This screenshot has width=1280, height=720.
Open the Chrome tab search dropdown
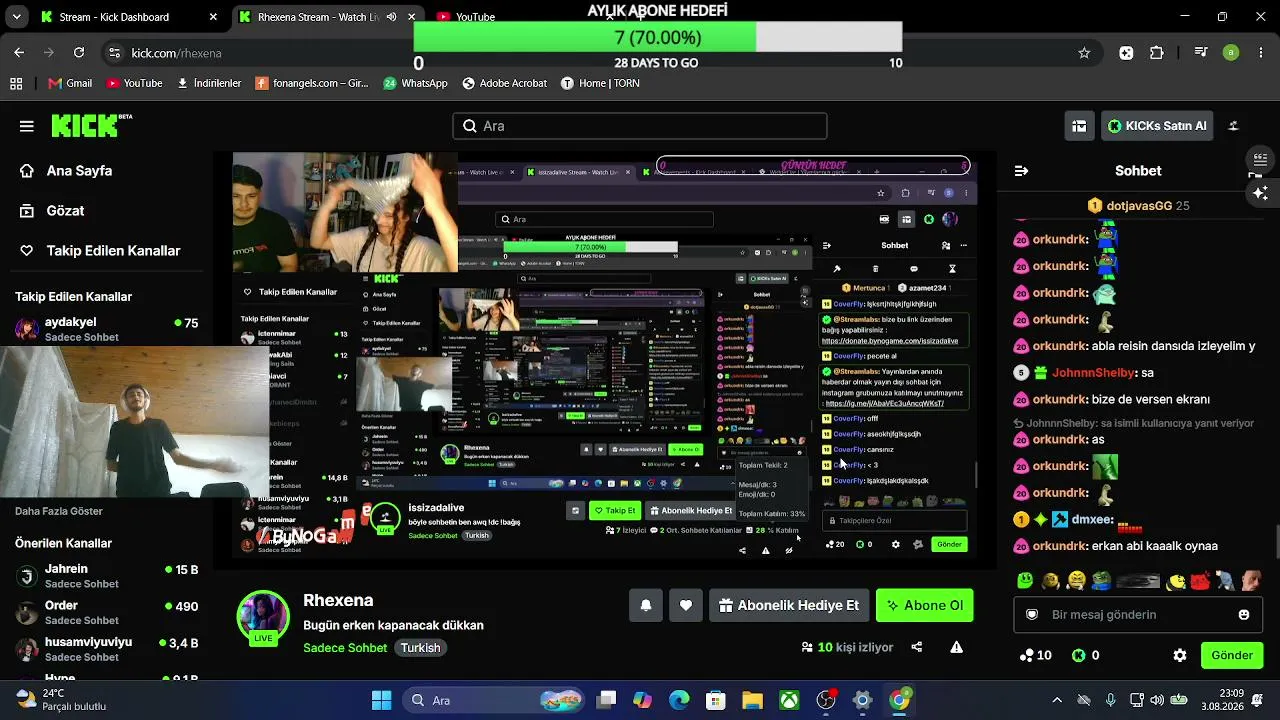point(16,17)
